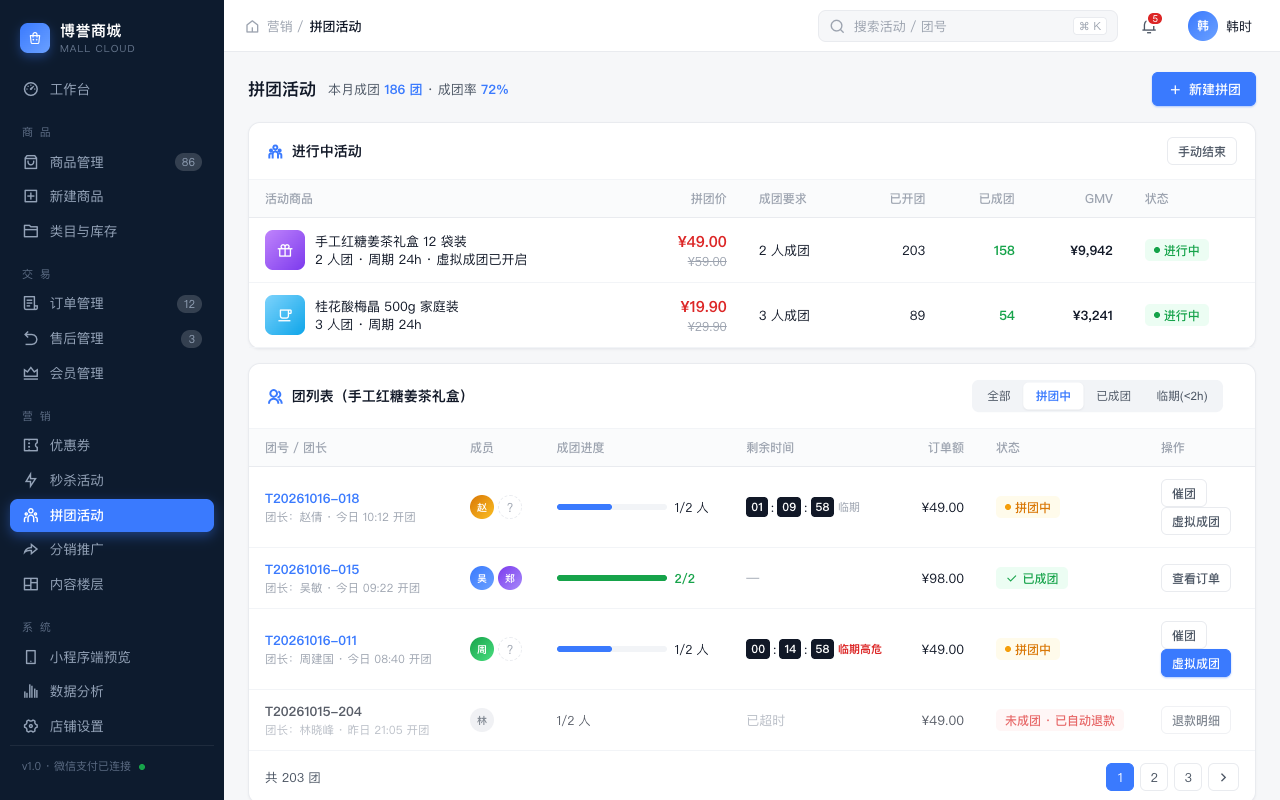Go to pagination page 1
Screen dimensions: 1280x800
tap(1120, 777)
